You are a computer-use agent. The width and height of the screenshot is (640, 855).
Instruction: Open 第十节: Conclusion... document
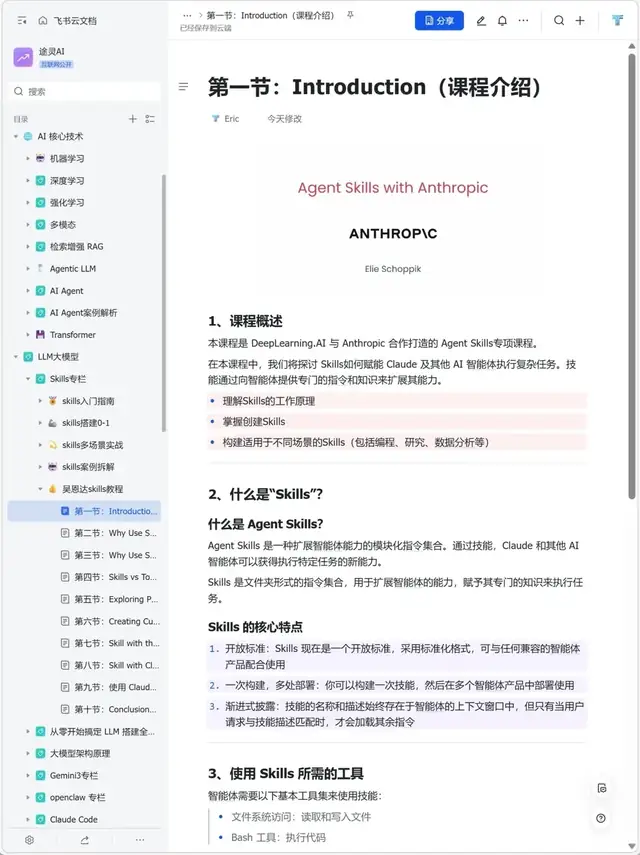pos(115,709)
